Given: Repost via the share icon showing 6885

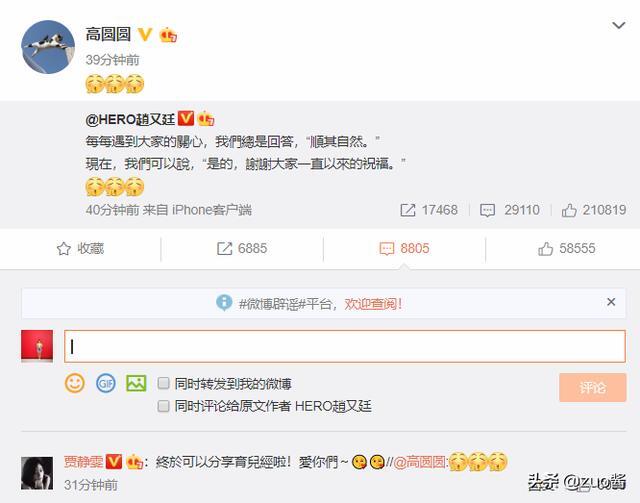Looking at the screenshot, I should click(x=242, y=249).
